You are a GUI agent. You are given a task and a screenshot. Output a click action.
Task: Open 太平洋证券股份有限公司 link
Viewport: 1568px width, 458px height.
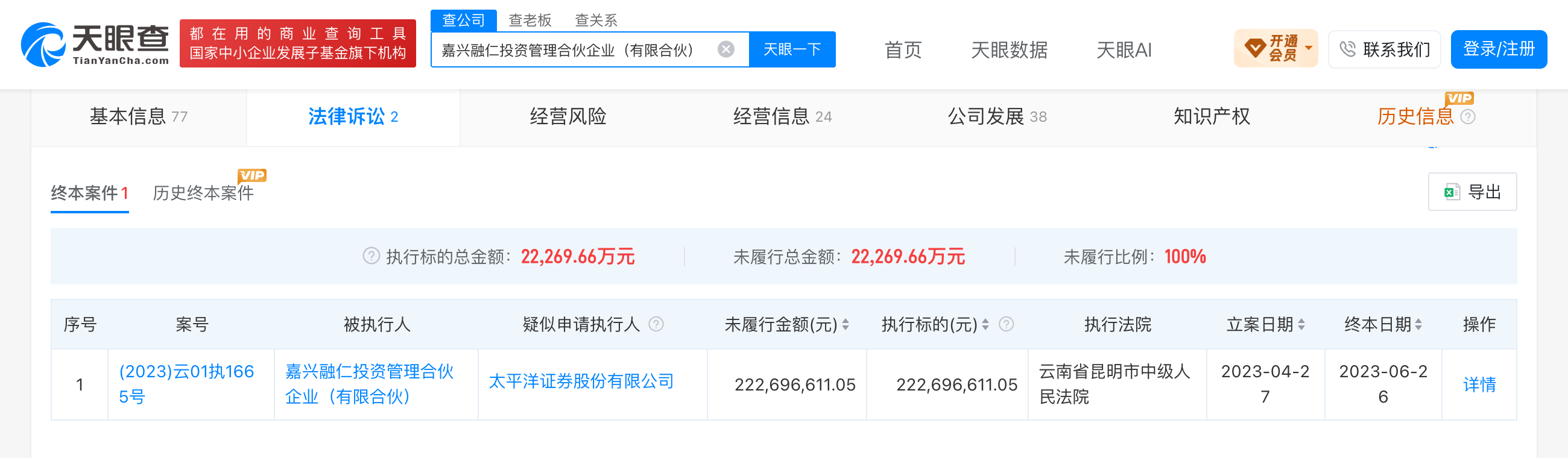(x=581, y=381)
